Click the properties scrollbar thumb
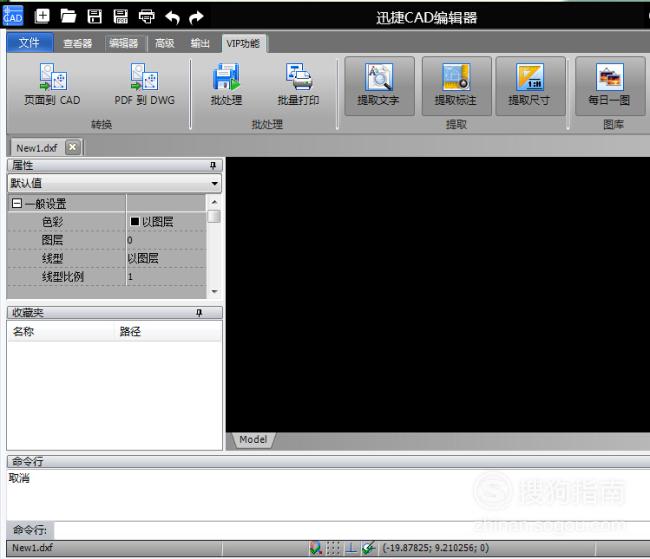This screenshot has width=650, height=559. click(214, 216)
